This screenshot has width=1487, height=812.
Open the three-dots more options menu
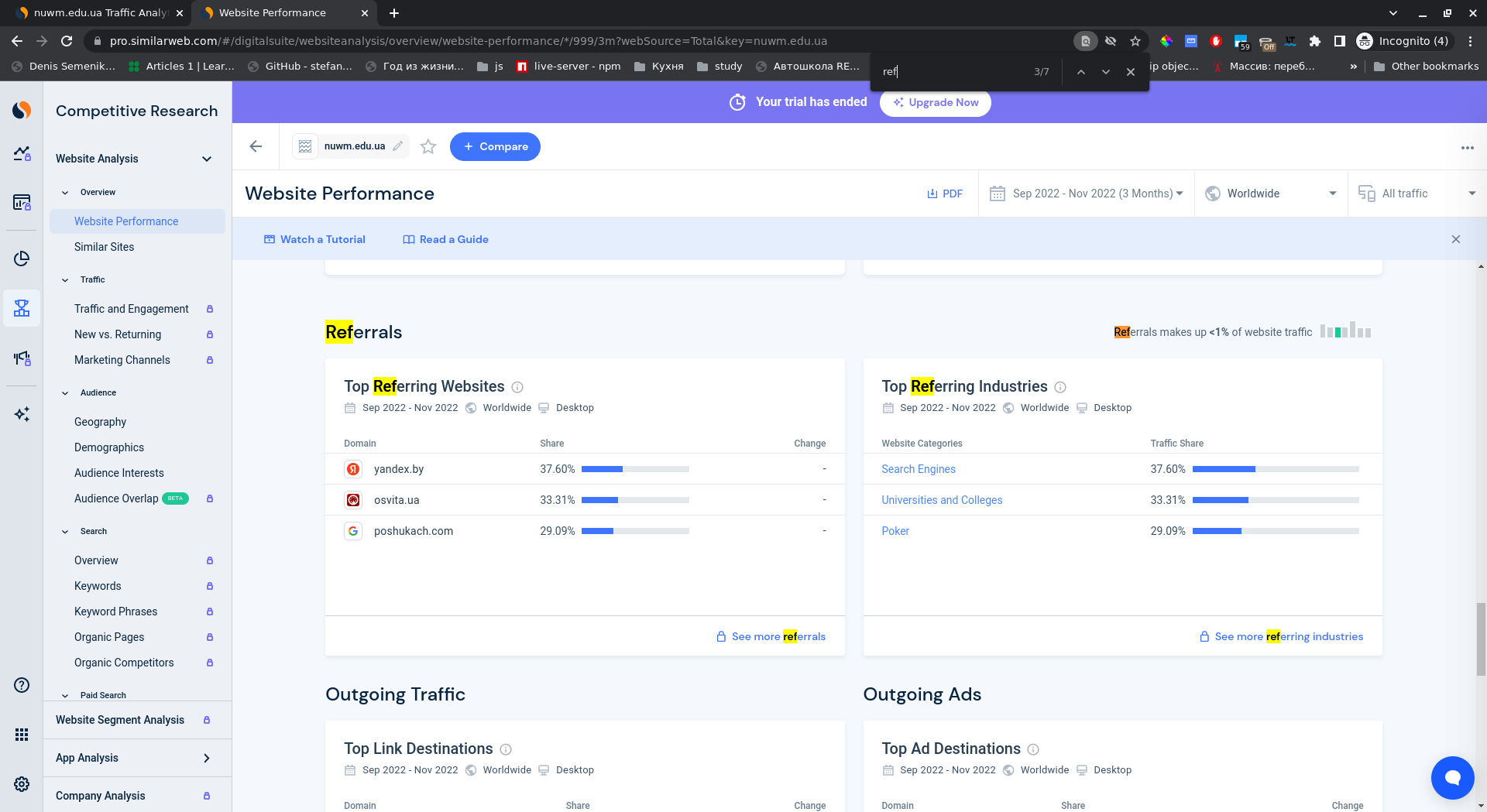1467,147
